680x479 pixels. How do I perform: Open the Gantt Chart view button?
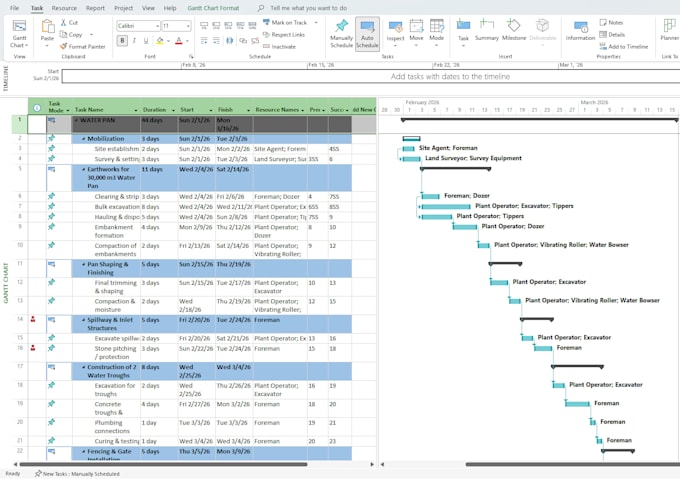pyautogui.click(x=19, y=34)
